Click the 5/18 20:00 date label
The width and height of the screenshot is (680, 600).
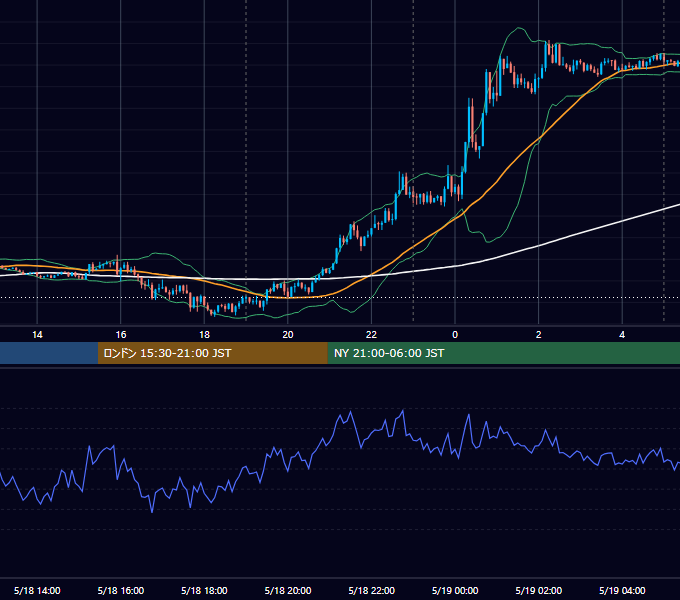coord(288,590)
